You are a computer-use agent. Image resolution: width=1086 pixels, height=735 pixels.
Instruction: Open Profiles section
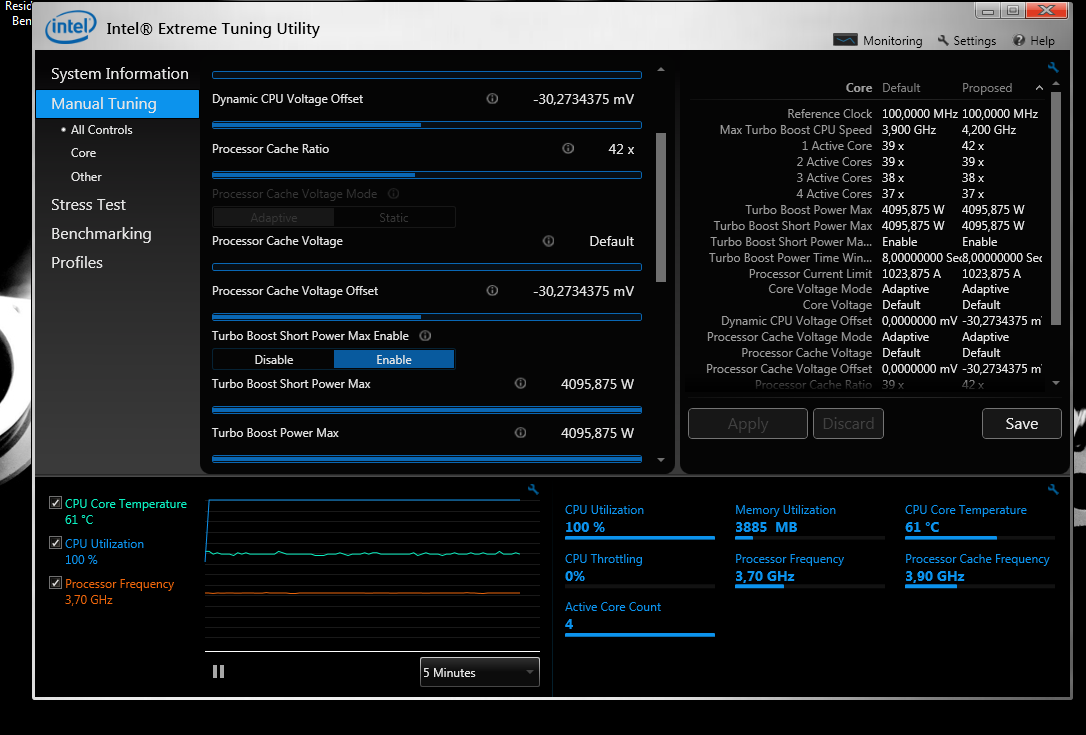coord(77,263)
